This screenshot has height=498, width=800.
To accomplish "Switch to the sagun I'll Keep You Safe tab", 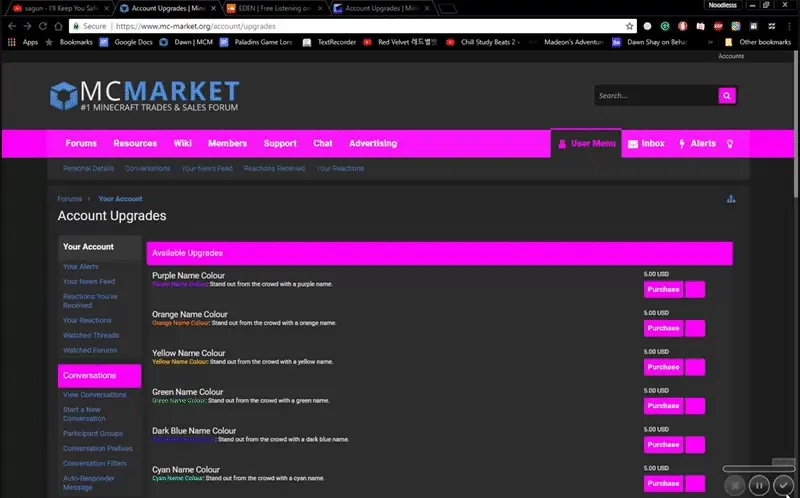I will click(x=60, y=8).
